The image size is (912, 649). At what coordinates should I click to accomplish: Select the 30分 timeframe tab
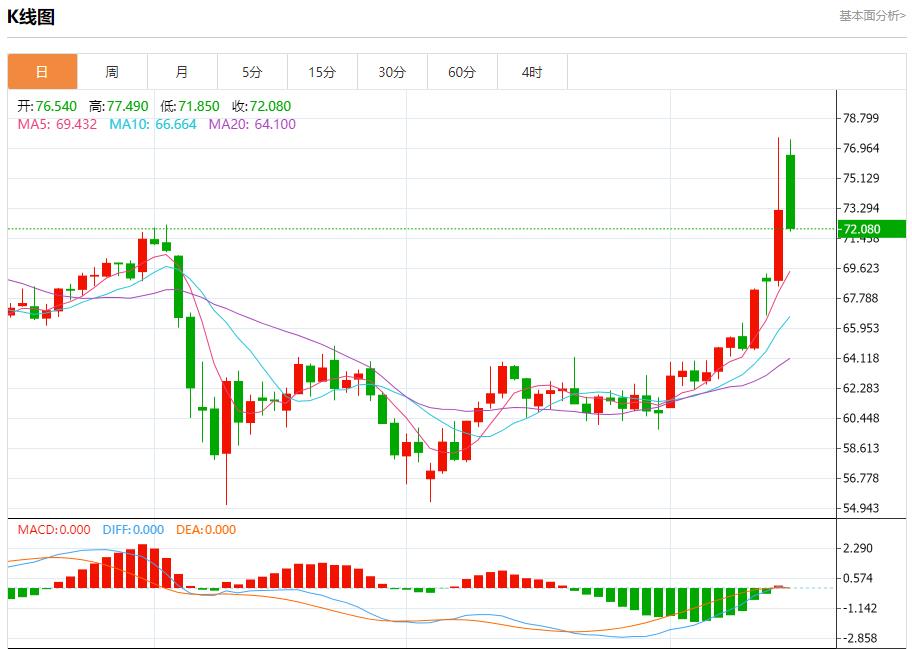[392, 72]
